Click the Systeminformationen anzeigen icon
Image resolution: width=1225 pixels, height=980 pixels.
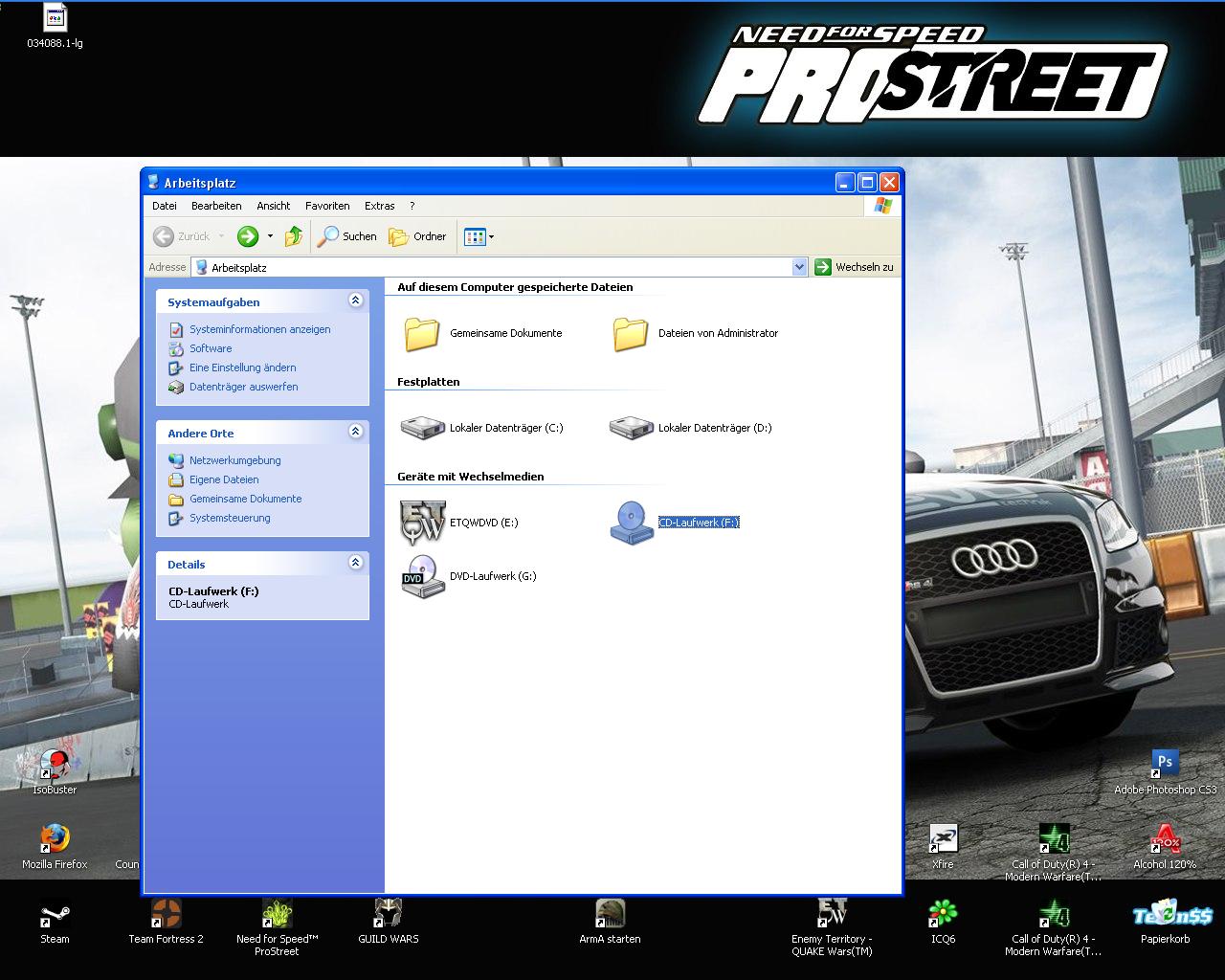[176, 329]
